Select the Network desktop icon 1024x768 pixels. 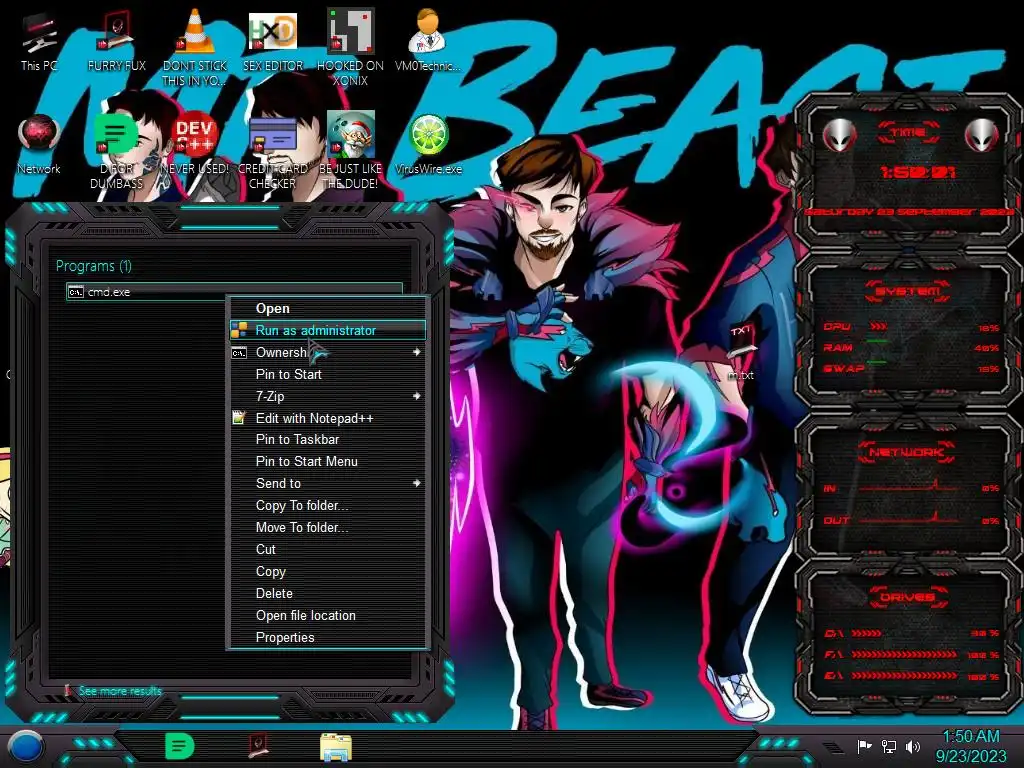point(39,144)
